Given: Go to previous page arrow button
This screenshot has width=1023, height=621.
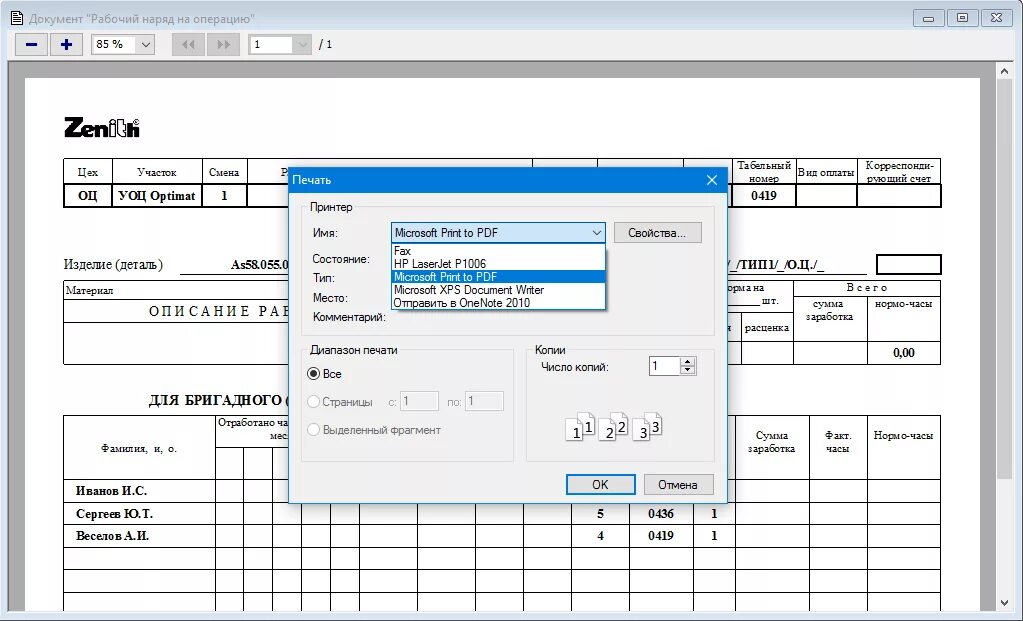Looking at the screenshot, I should tap(188, 44).
